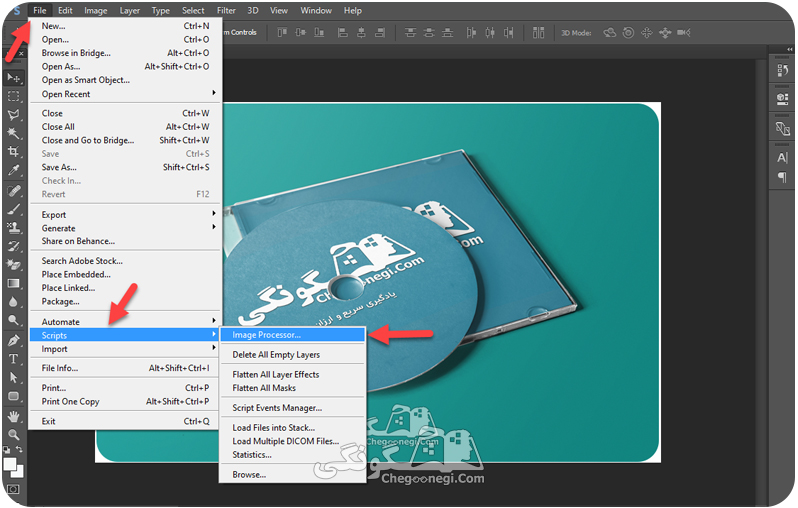
Task: Select the Eyedropper tool
Action: click(x=14, y=170)
